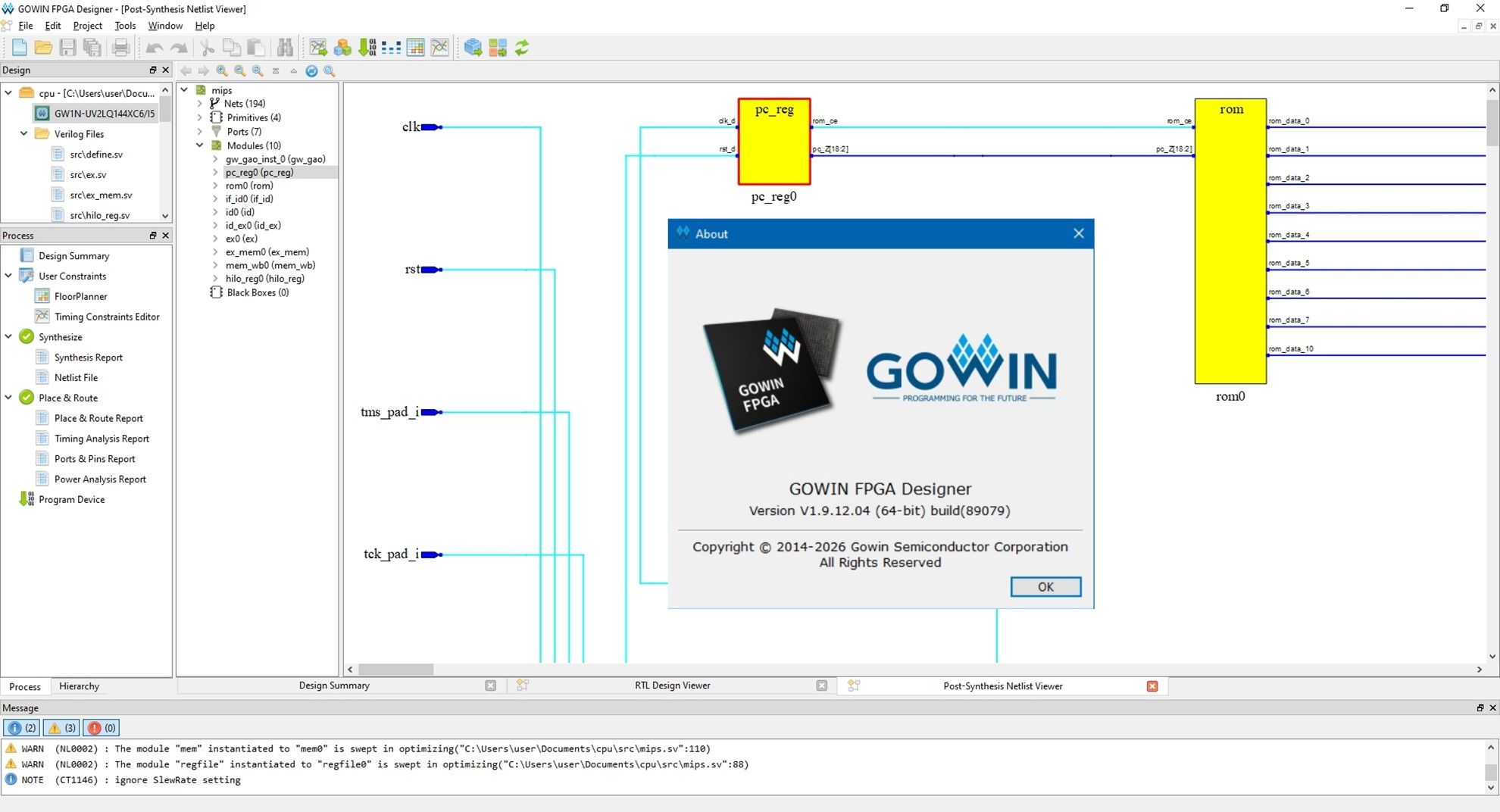Zoom out of the netlist schematic

pos(239,70)
